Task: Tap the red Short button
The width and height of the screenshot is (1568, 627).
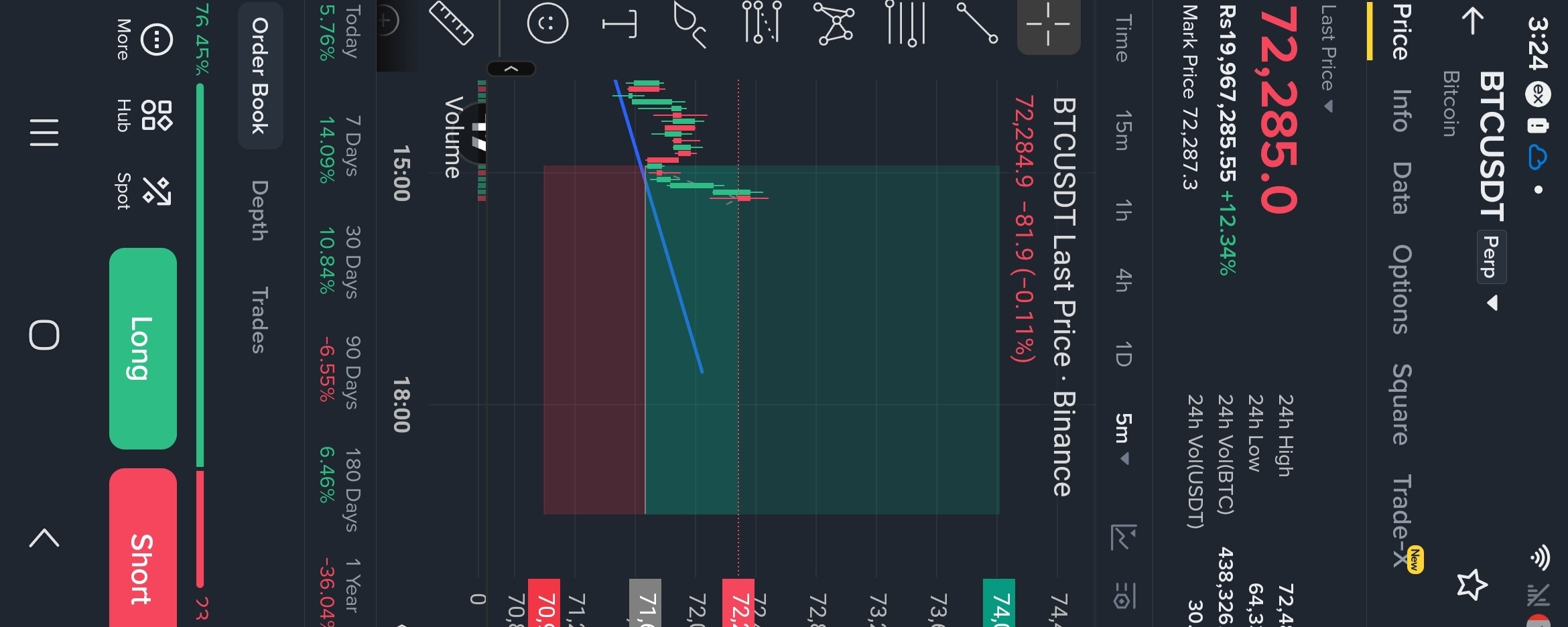Action: pos(143,547)
